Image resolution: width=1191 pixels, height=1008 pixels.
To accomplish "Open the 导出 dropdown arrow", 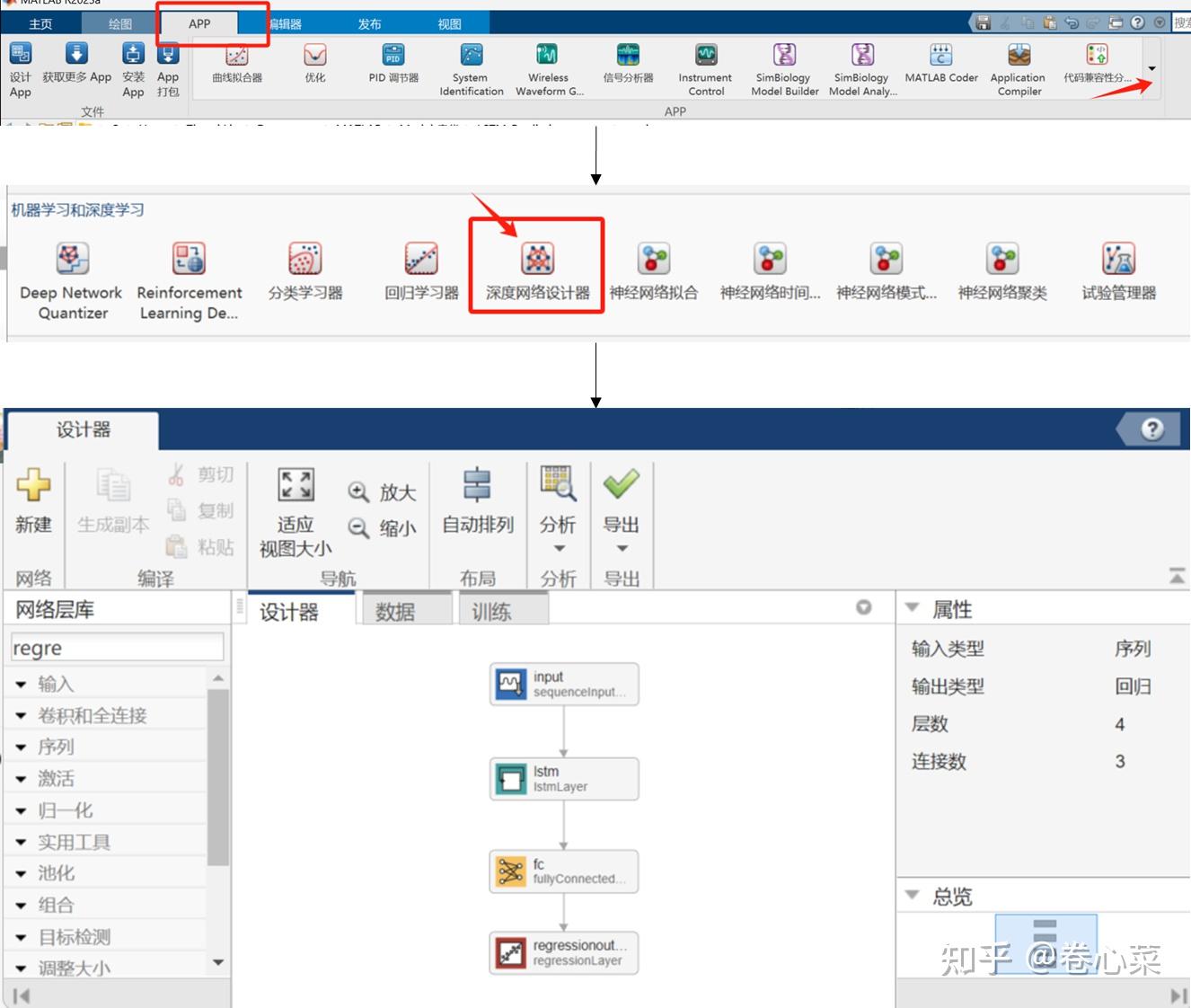I will point(621,548).
